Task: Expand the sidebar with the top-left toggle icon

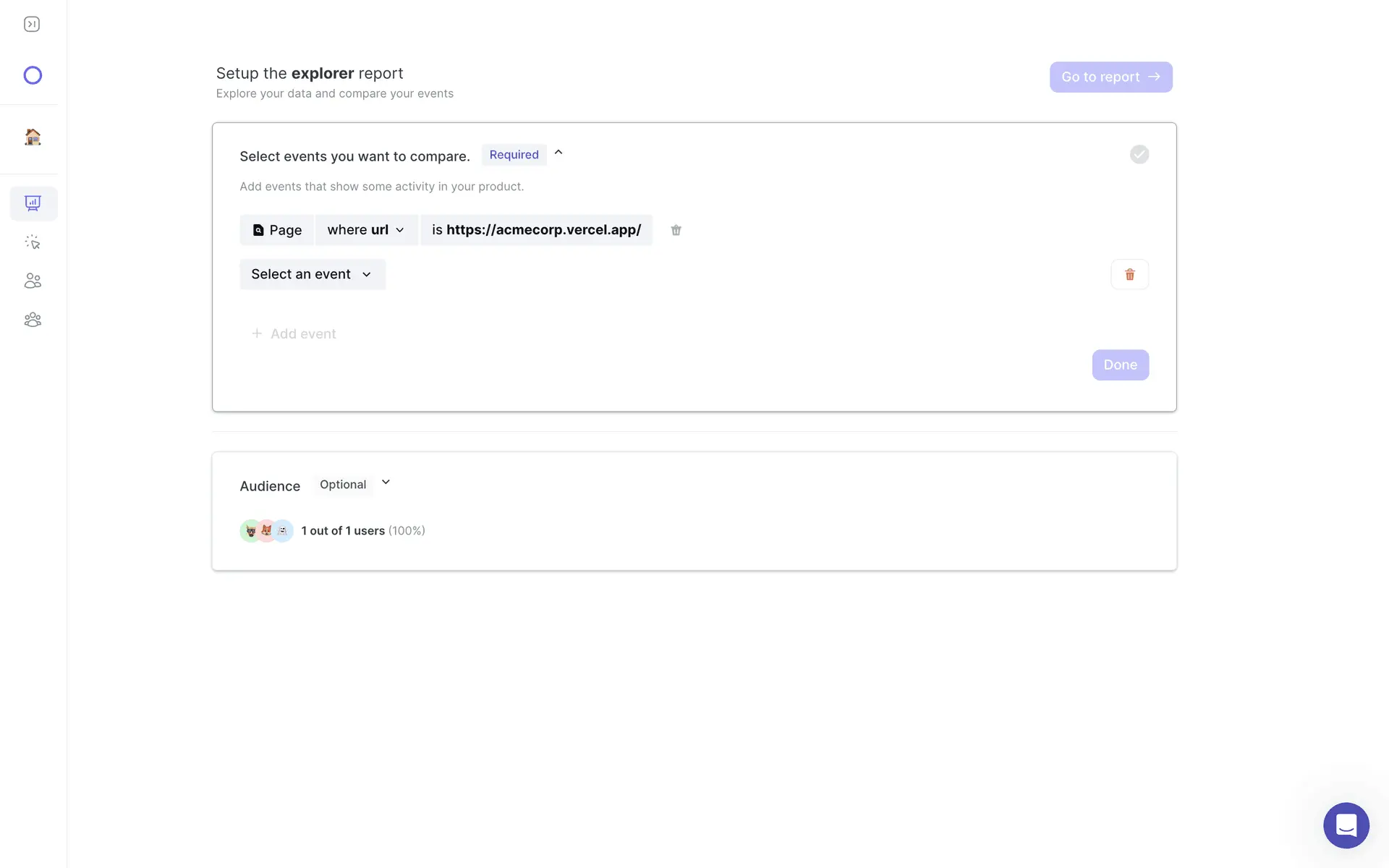Action: coord(32,25)
